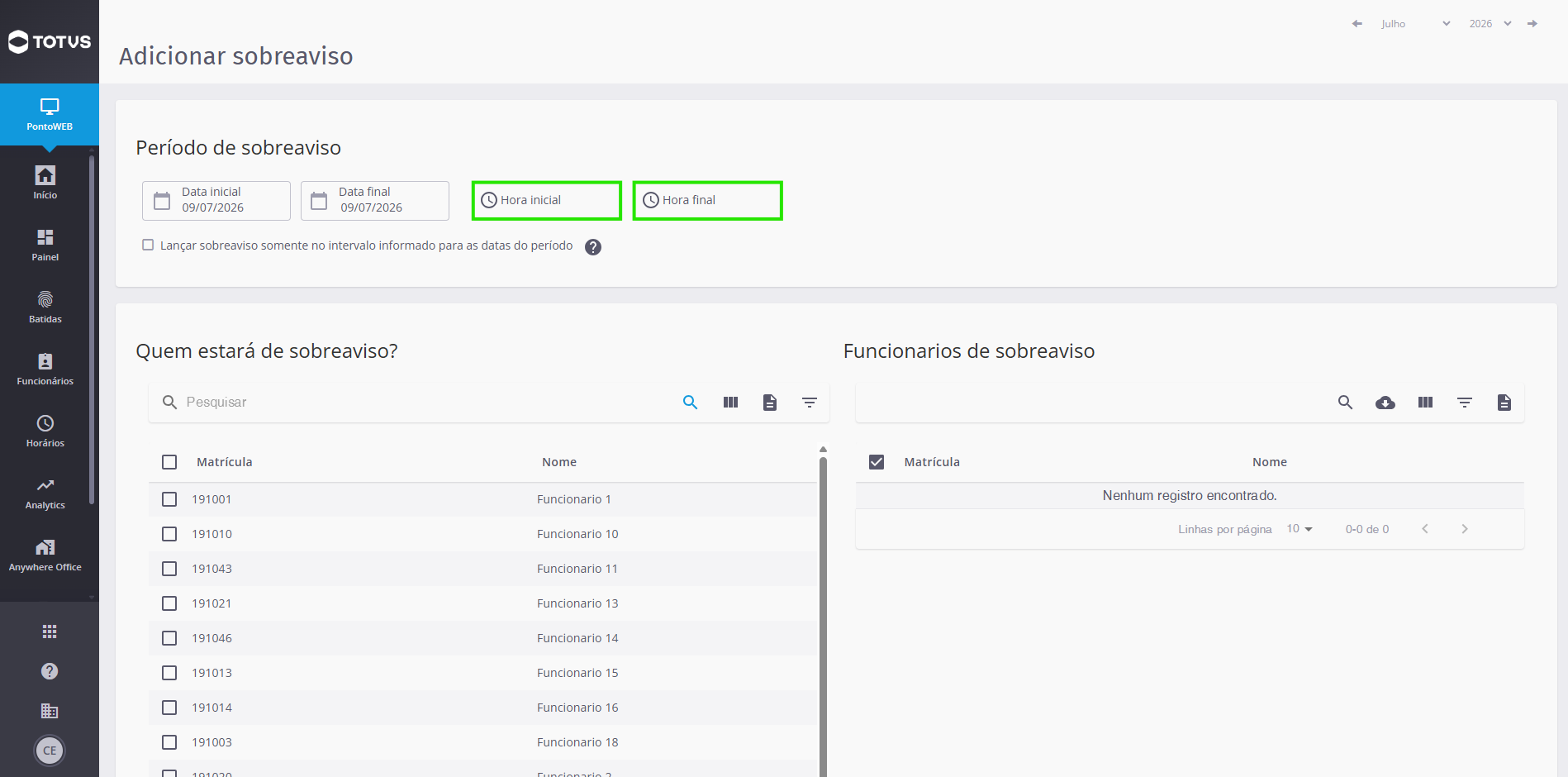This screenshot has width=1568, height=777.
Task: Open Funcionários section
Action: point(45,369)
